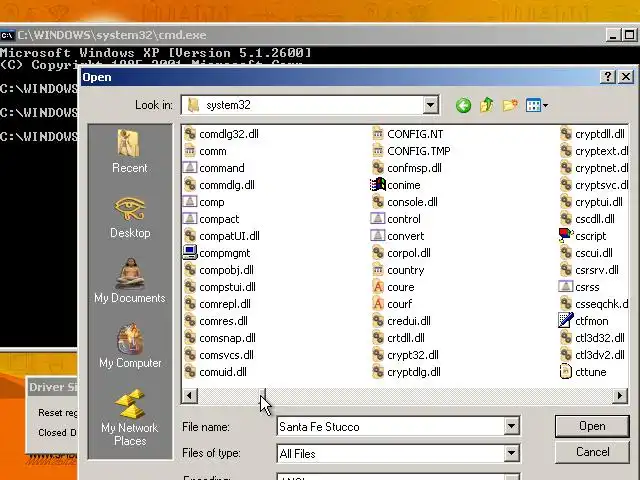Select the comres.dll file
This screenshot has width=640, height=480.
click(x=216, y=321)
